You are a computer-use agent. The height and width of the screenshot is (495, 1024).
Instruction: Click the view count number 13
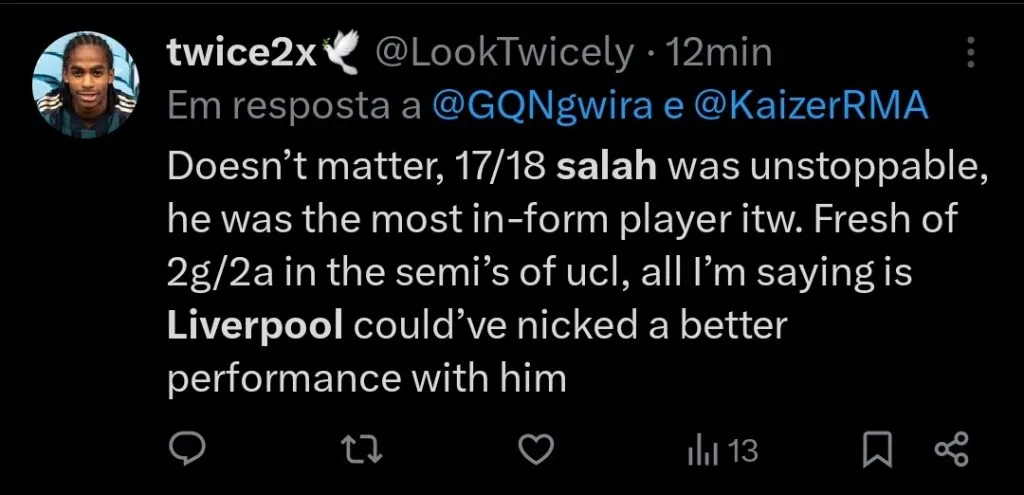742,451
